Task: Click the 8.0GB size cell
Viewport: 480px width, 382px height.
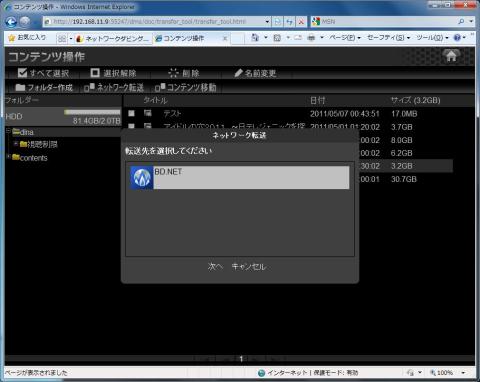Action: (402, 140)
